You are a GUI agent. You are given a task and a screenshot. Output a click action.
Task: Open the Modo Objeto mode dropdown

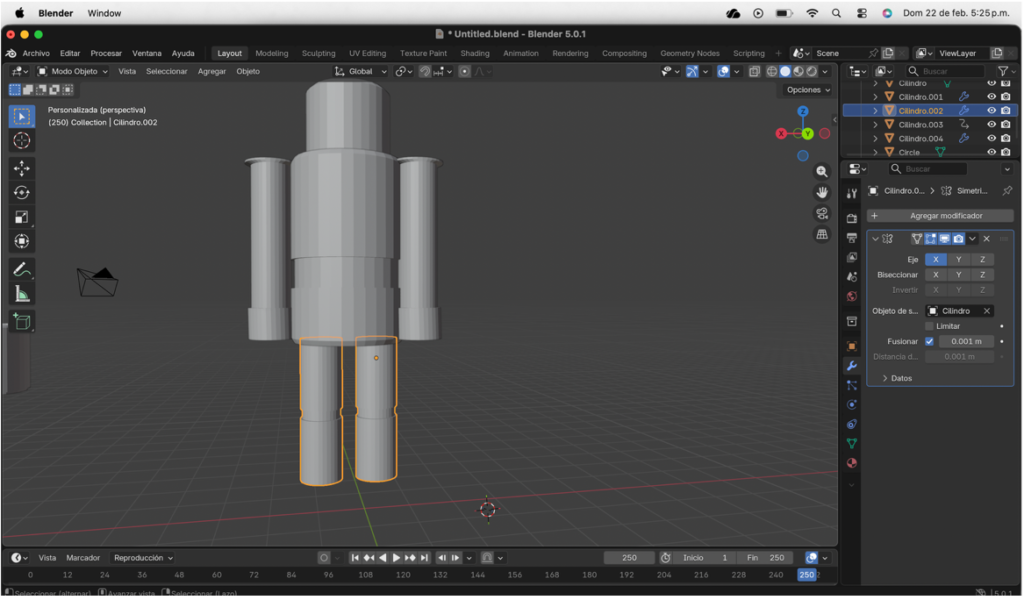point(73,71)
